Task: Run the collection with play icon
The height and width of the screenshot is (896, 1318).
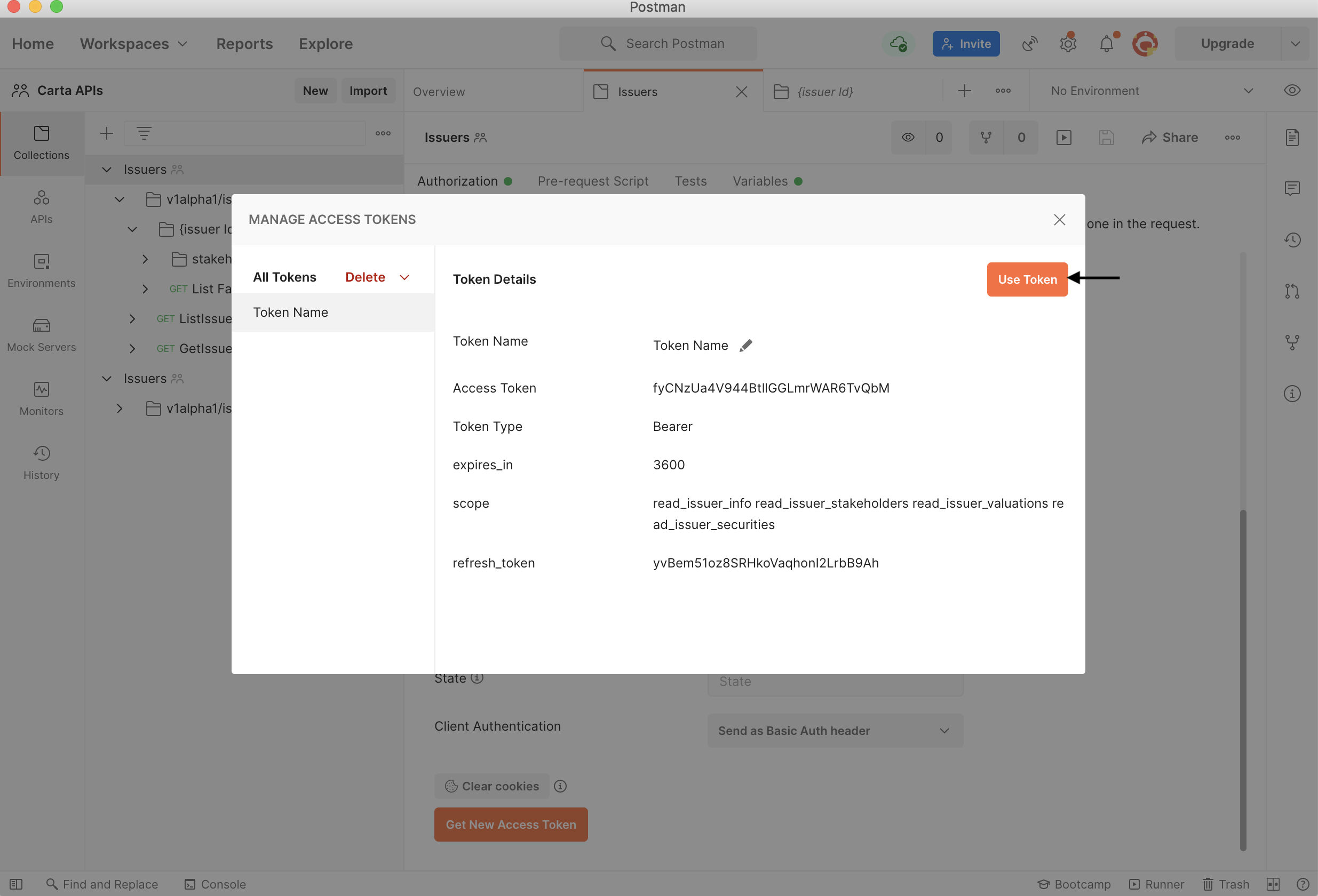Action: 1064,137
